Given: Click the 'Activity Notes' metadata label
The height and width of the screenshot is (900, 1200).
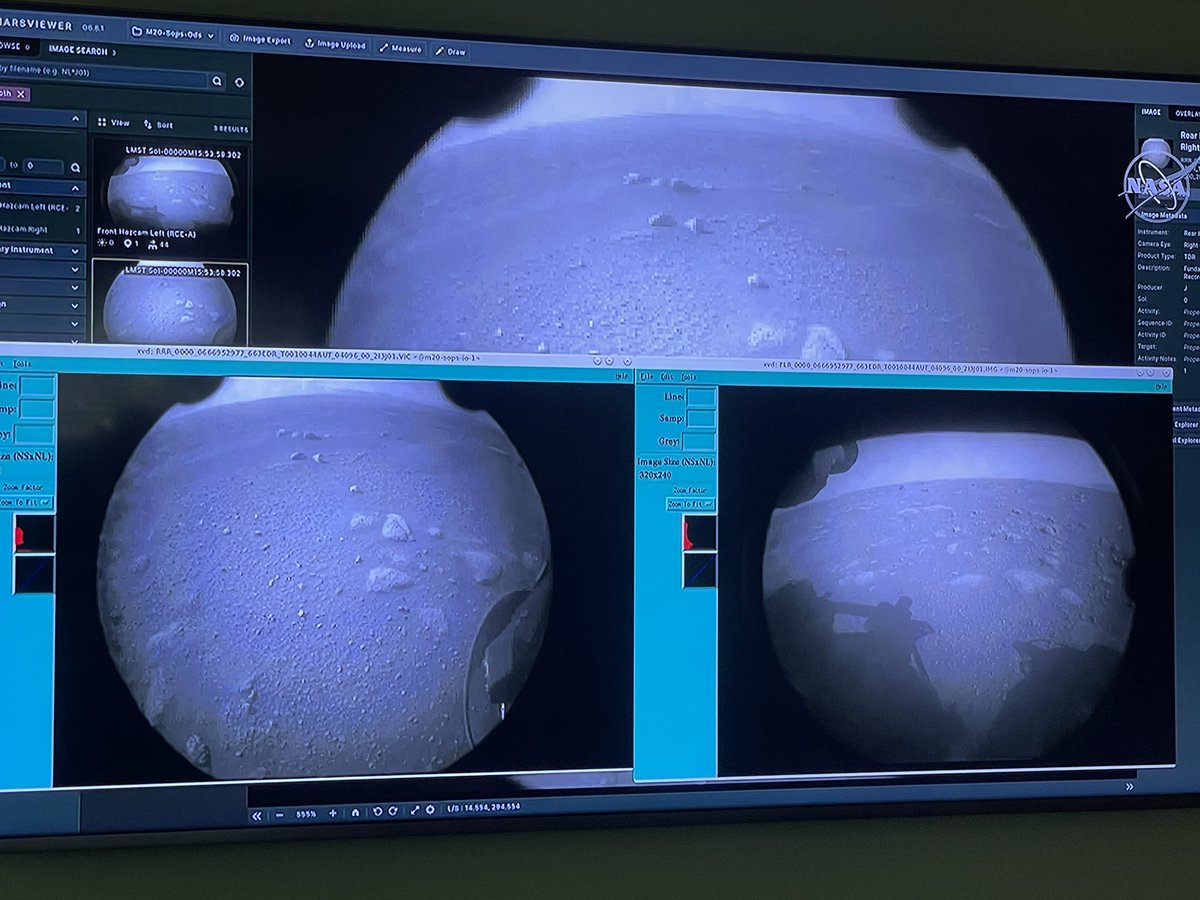Looking at the screenshot, I should tap(1158, 359).
